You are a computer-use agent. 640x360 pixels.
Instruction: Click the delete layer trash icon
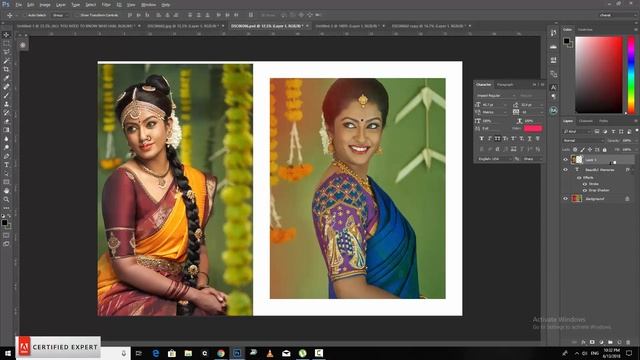click(628, 342)
